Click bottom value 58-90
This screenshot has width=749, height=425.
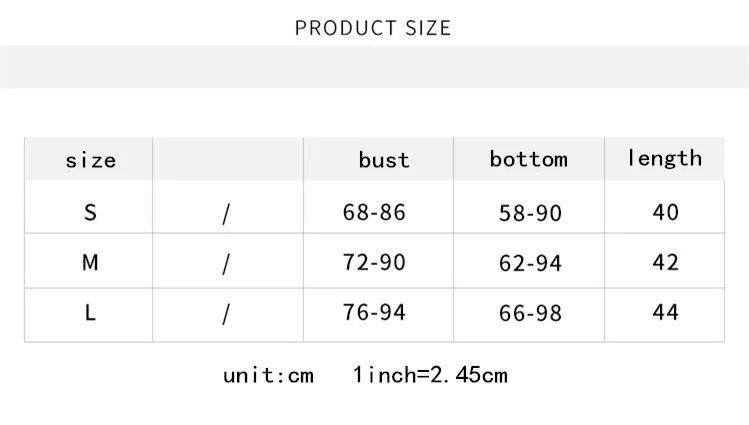530,213
